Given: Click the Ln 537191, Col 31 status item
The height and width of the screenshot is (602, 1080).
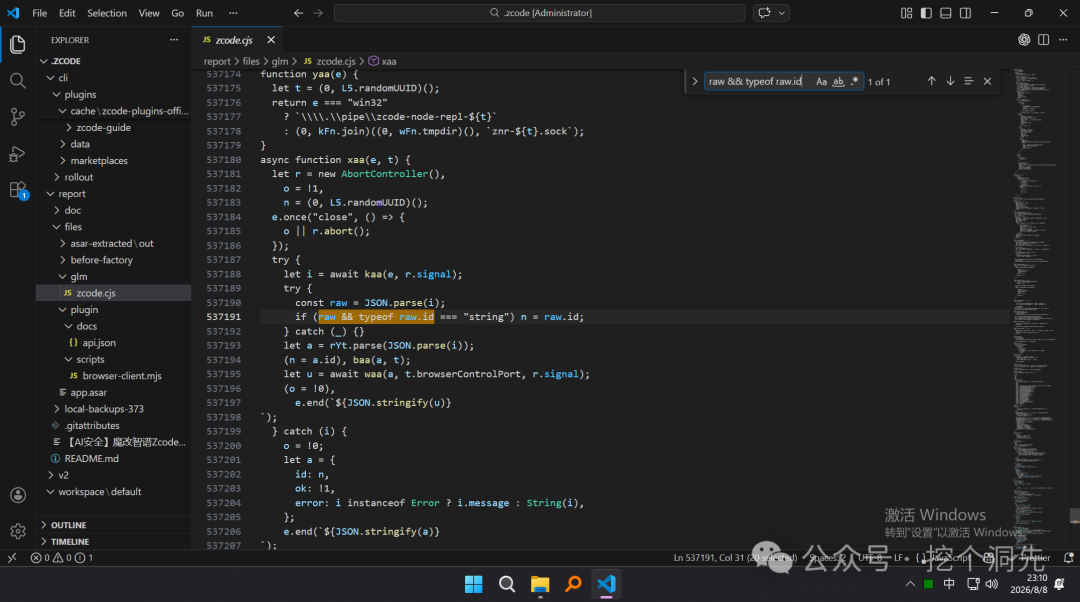Looking at the screenshot, I should tap(735, 558).
